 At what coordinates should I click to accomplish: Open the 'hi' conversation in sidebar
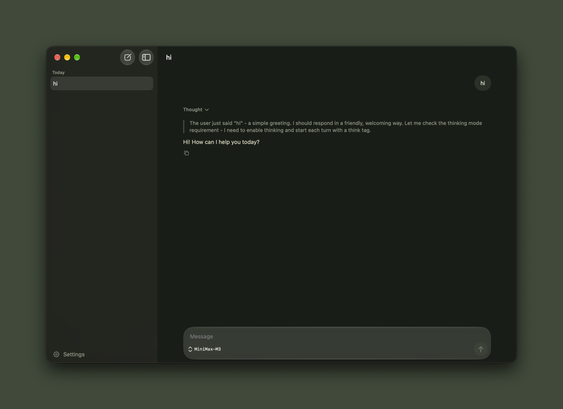coord(102,83)
